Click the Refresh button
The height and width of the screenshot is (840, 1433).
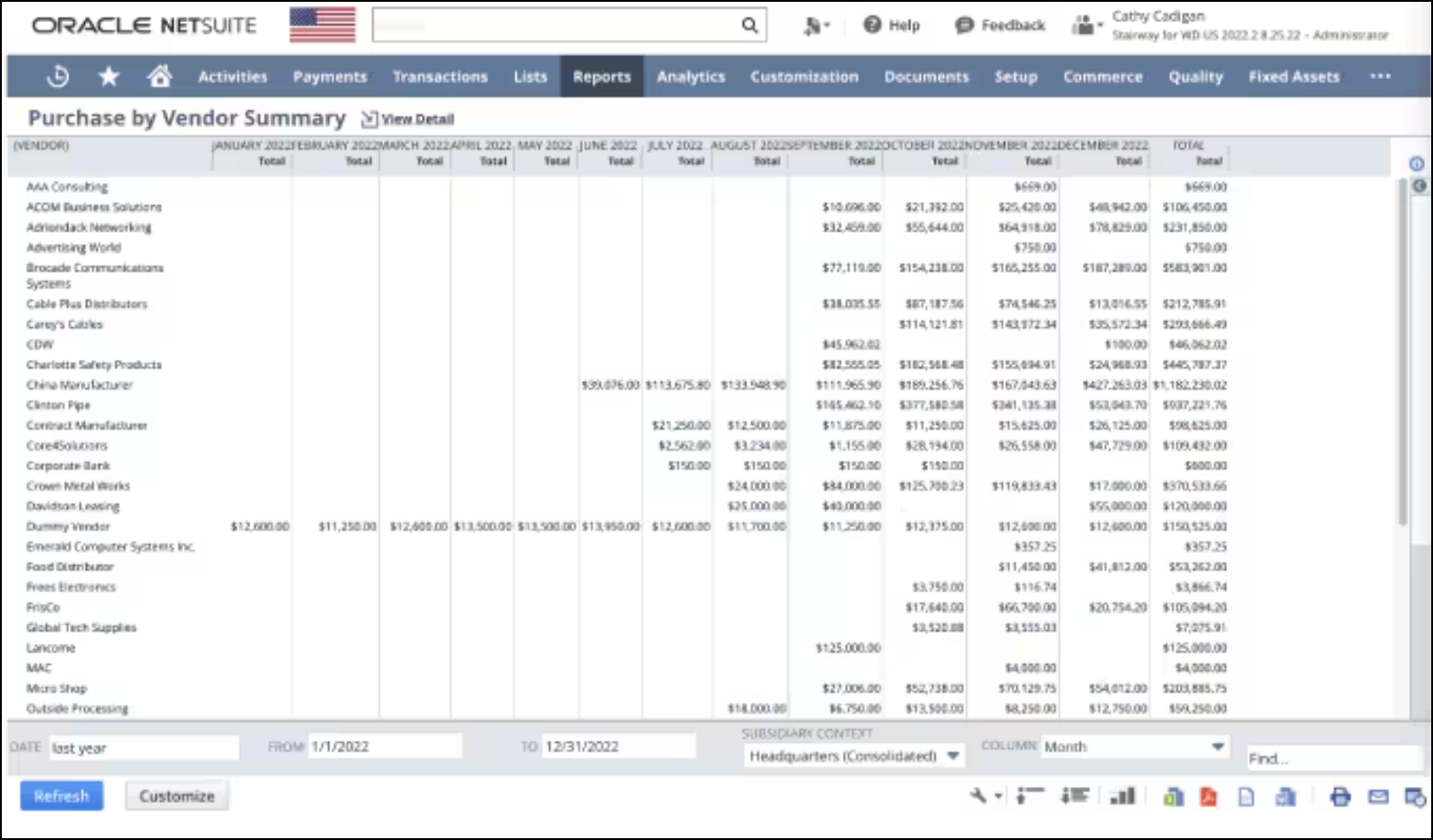click(x=62, y=796)
